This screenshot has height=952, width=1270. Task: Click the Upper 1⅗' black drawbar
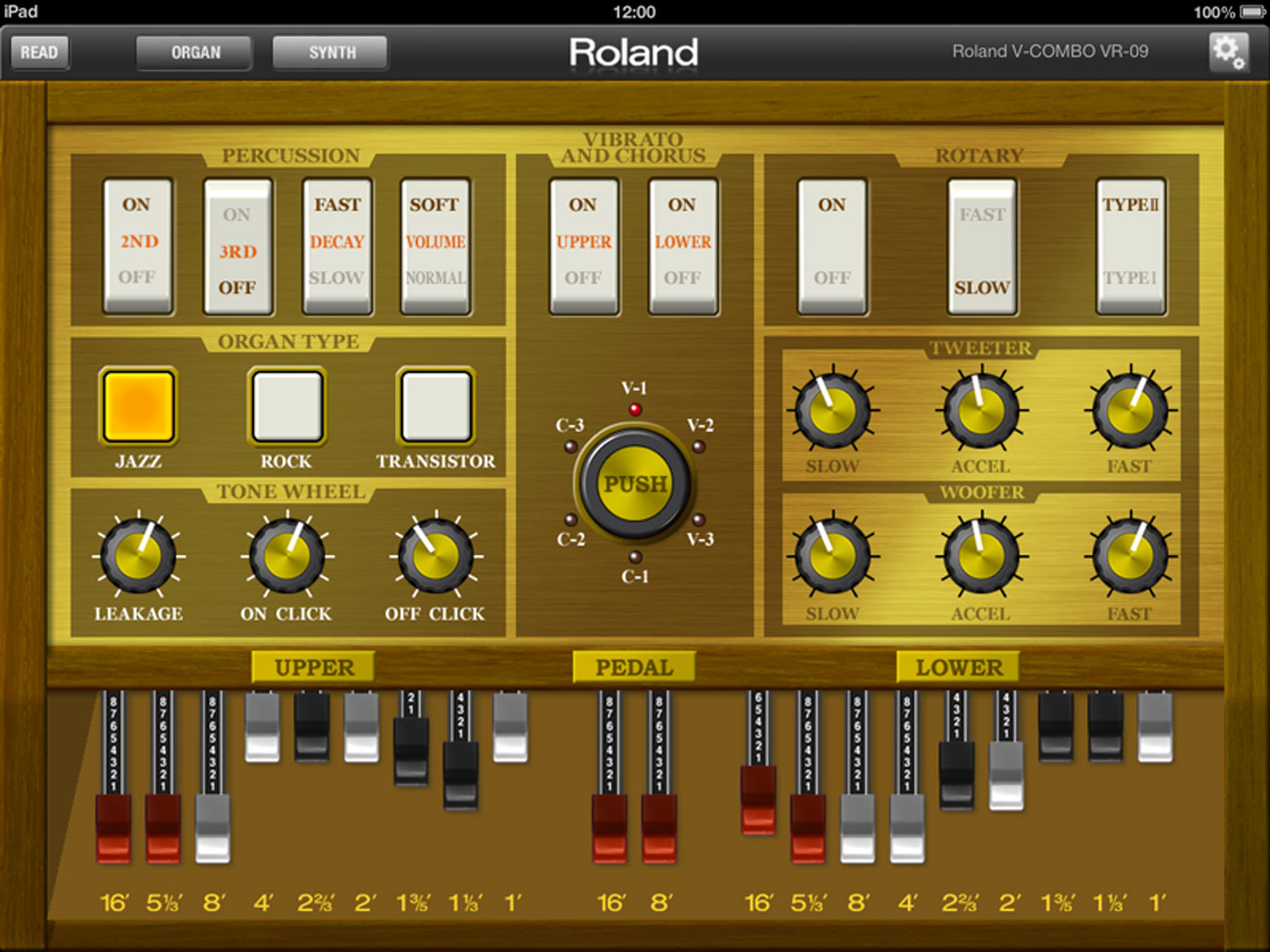(411, 753)
